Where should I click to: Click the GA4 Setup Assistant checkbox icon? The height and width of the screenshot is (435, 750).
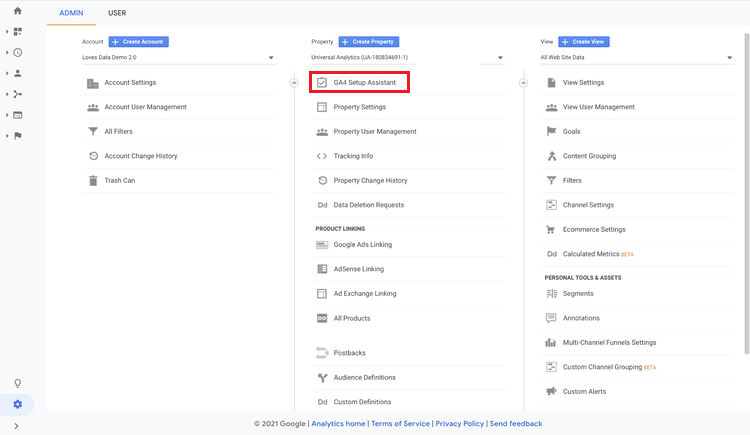point(322,82)
